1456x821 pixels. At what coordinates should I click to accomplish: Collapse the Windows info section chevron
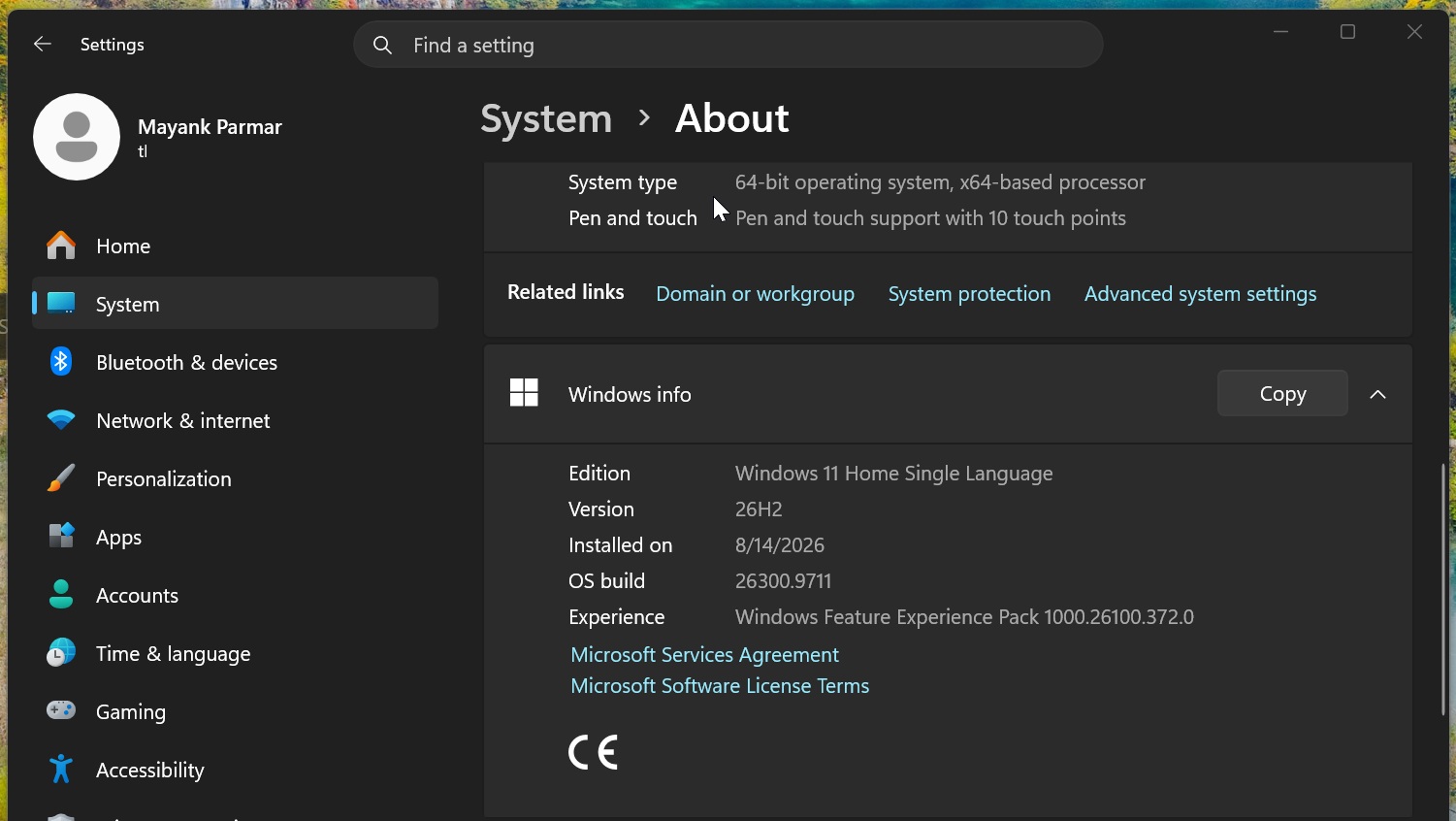1378,394
